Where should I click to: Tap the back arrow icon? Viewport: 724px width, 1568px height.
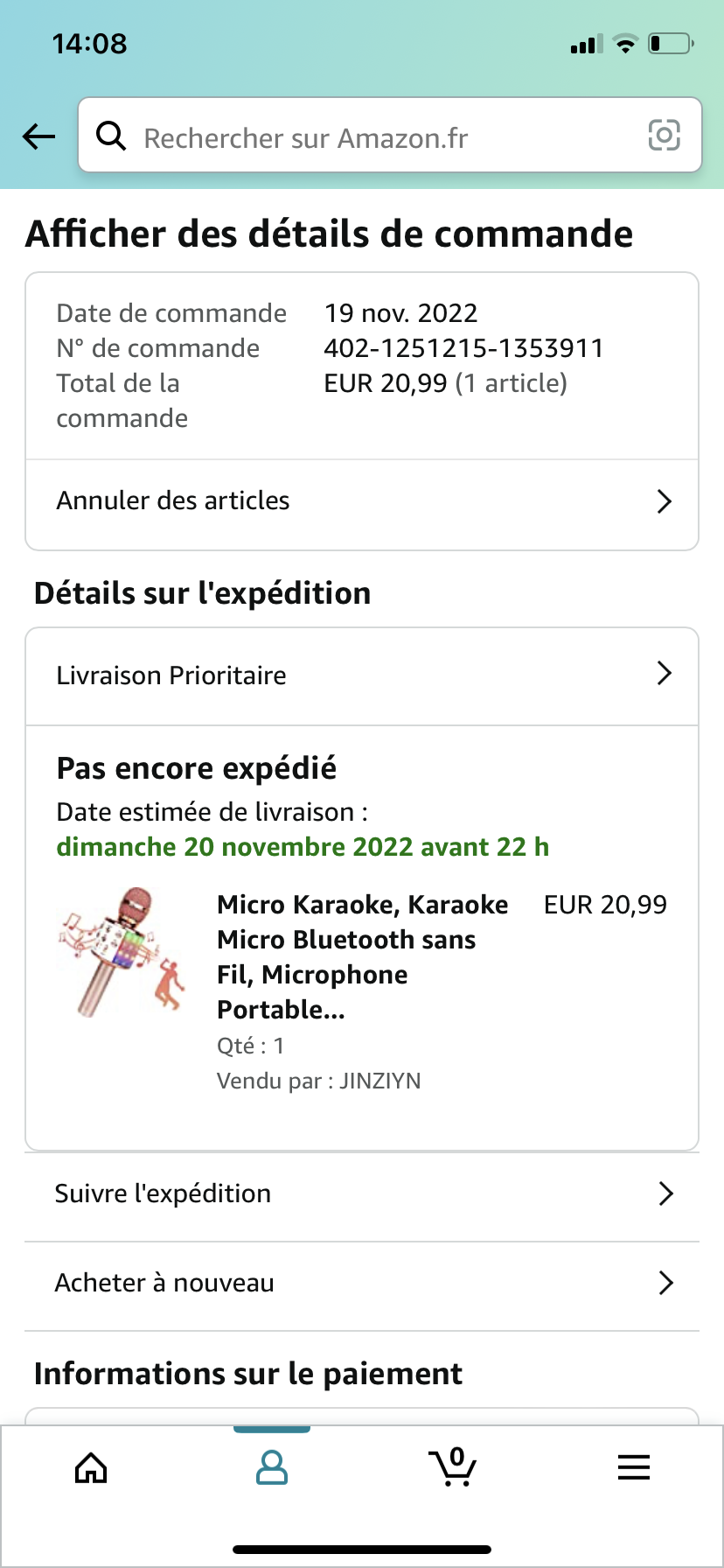pyautogui.click(x=38, y=136)
